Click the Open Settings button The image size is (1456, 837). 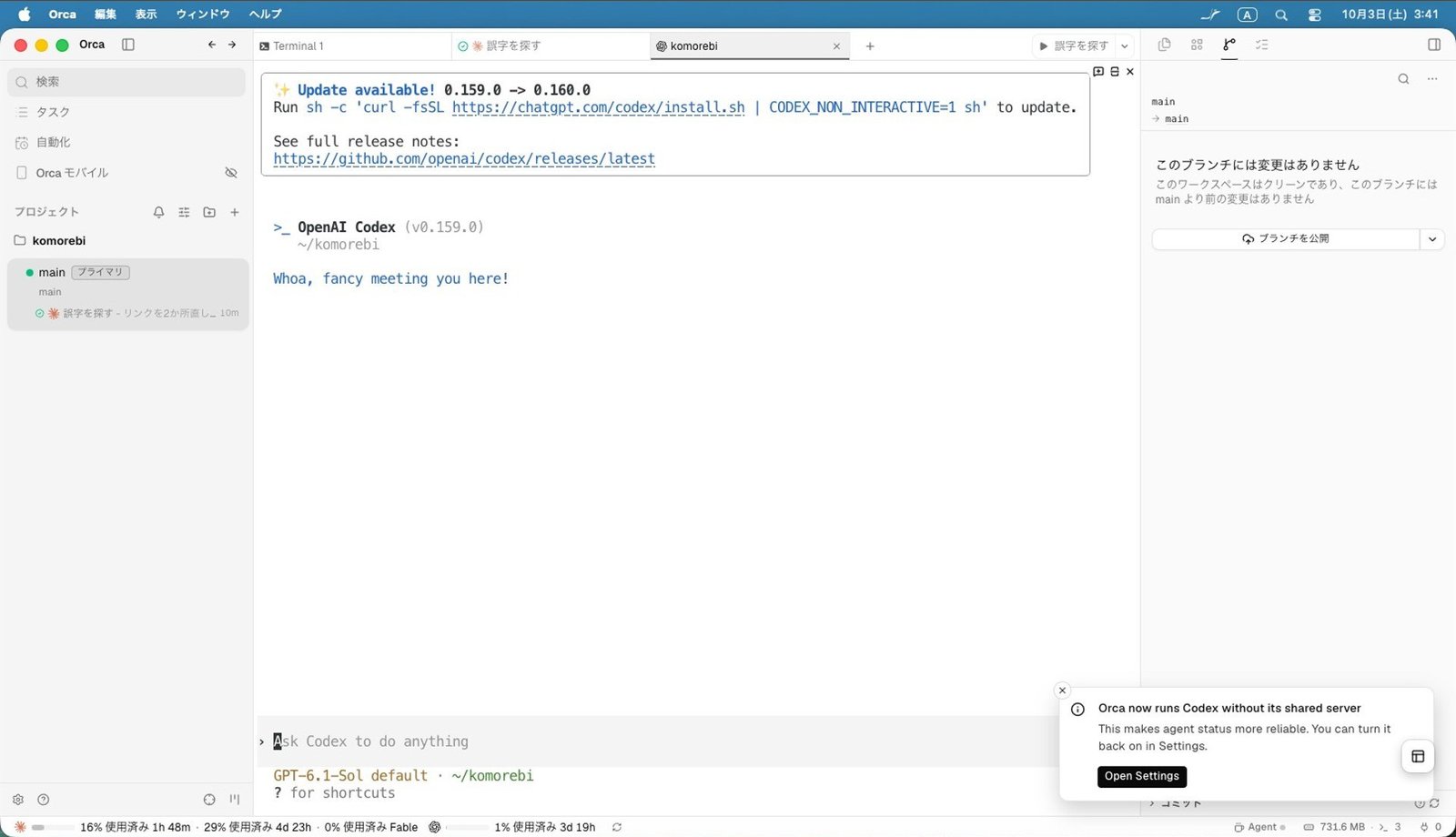pyautogui.click(x=1142, y=776)
